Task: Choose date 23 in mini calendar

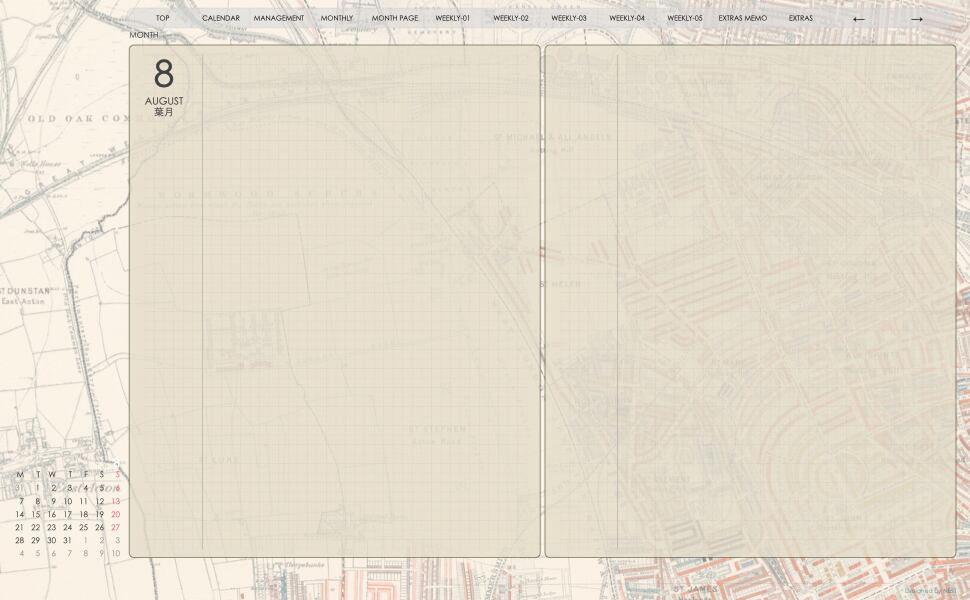Action: coord(51,527)
